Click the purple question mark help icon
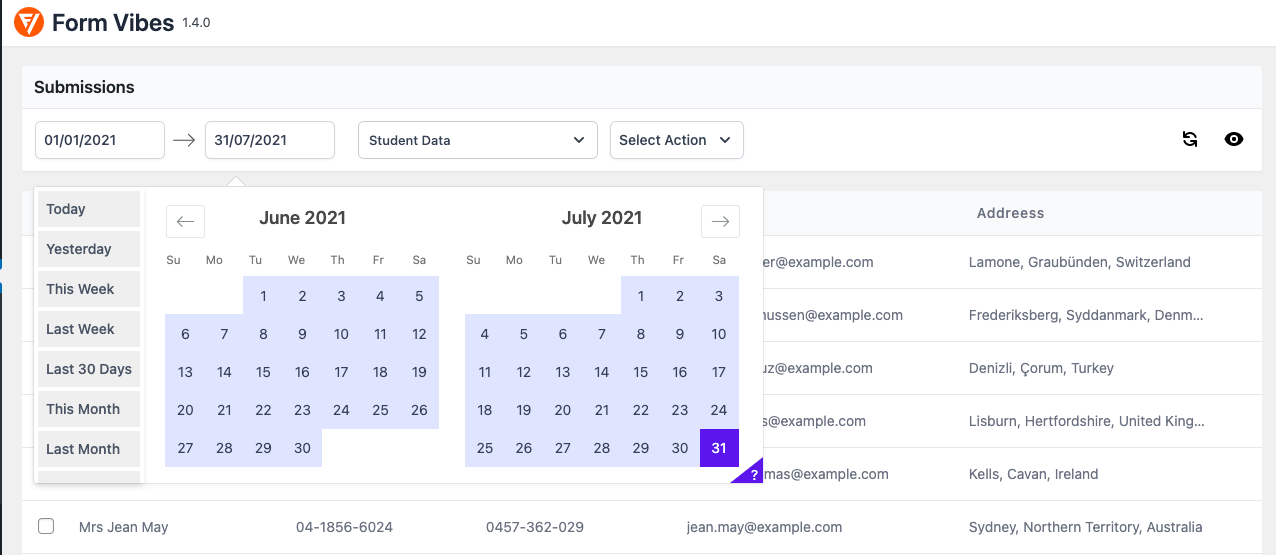Screen dimensions: 1276x555 pos(754,475)
